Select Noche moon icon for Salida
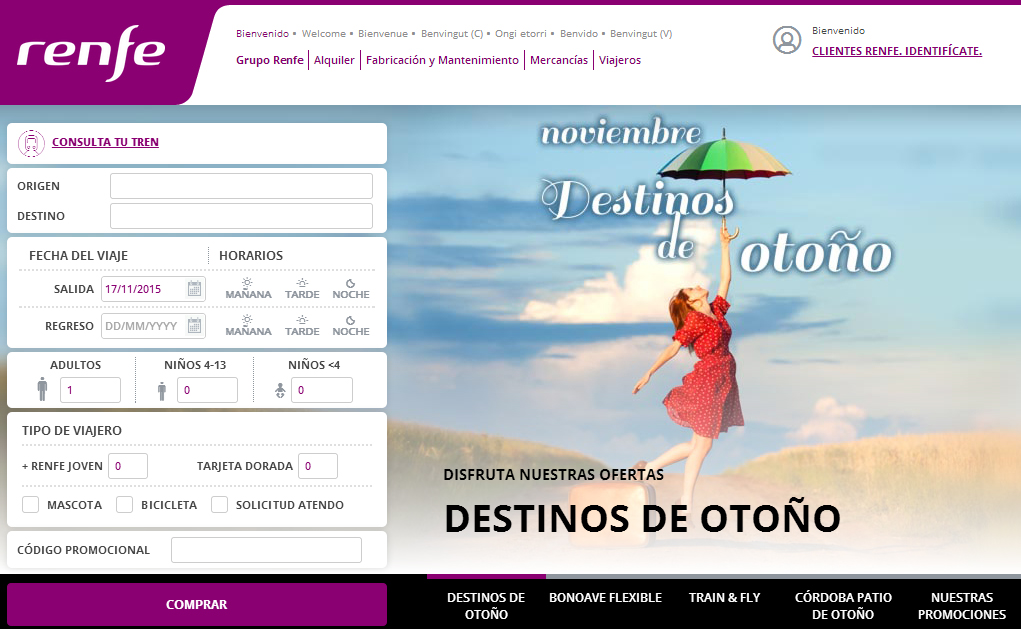Viewport: 1021px width, 629px height. pyautogui.click(x=350, y=284)
